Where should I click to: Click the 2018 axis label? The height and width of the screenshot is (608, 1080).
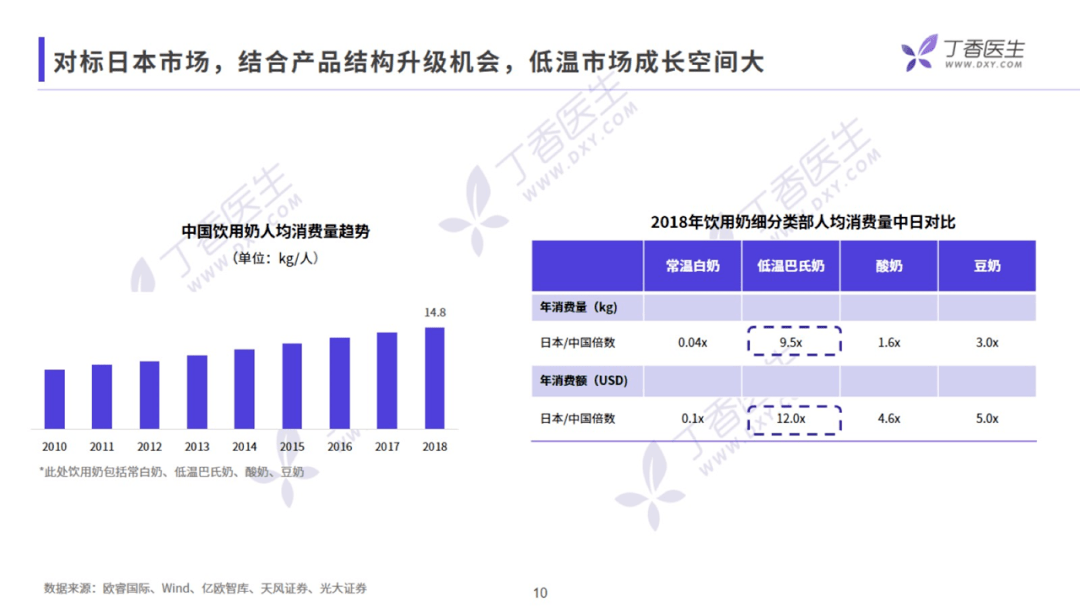pyautogui.click(x=435, y=447)
